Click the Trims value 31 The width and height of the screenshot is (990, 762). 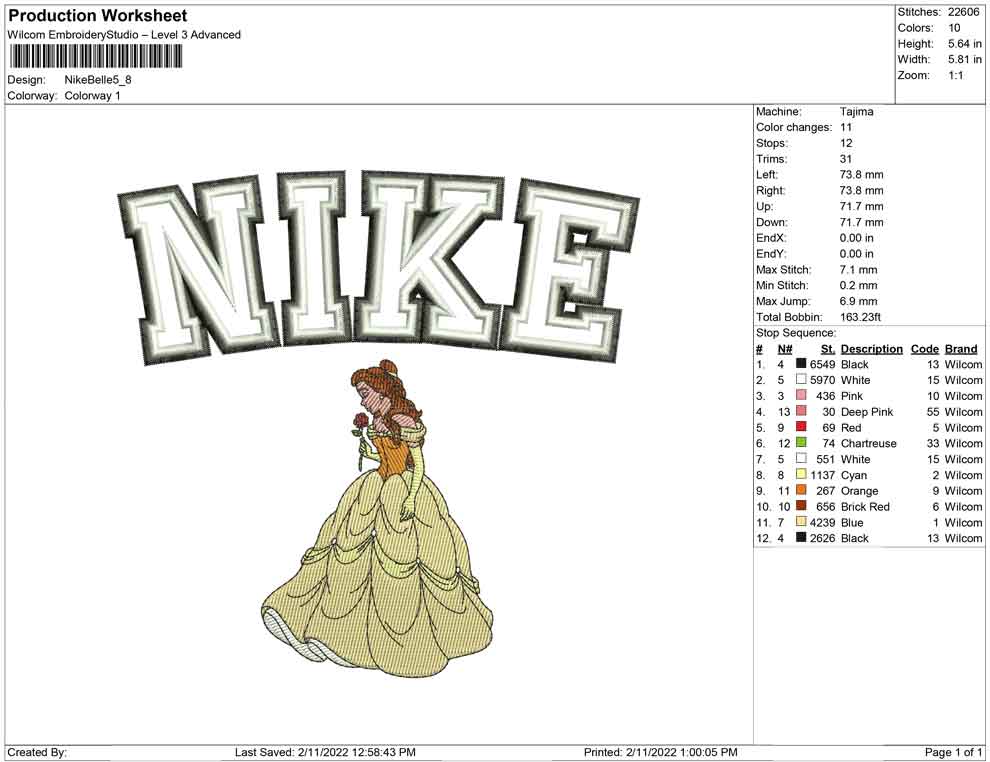[846, 159]
